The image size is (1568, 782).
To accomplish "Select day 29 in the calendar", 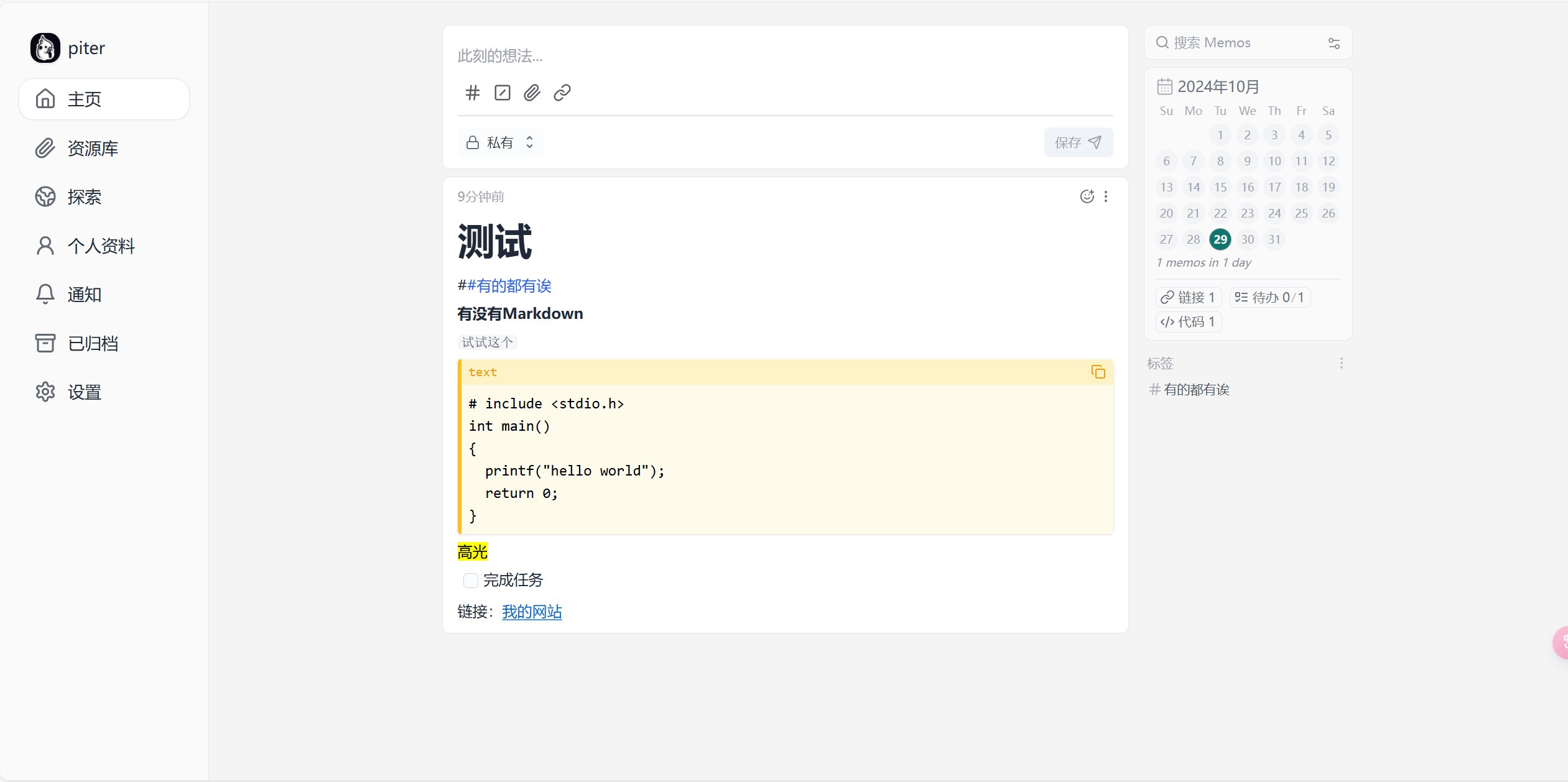I will click(x=1220, y=239).
